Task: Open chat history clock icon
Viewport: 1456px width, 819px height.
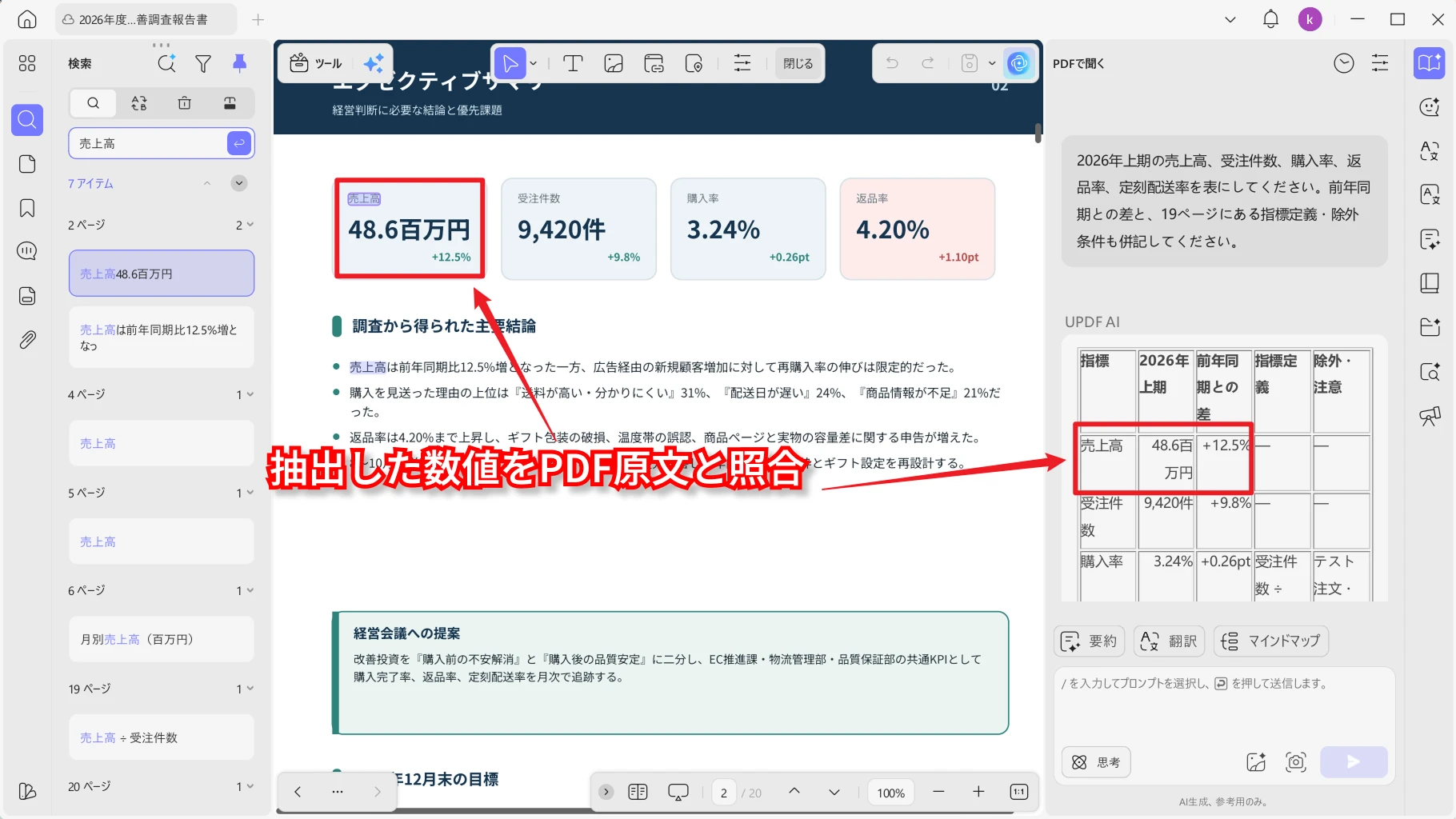Action: (1344, 63)
